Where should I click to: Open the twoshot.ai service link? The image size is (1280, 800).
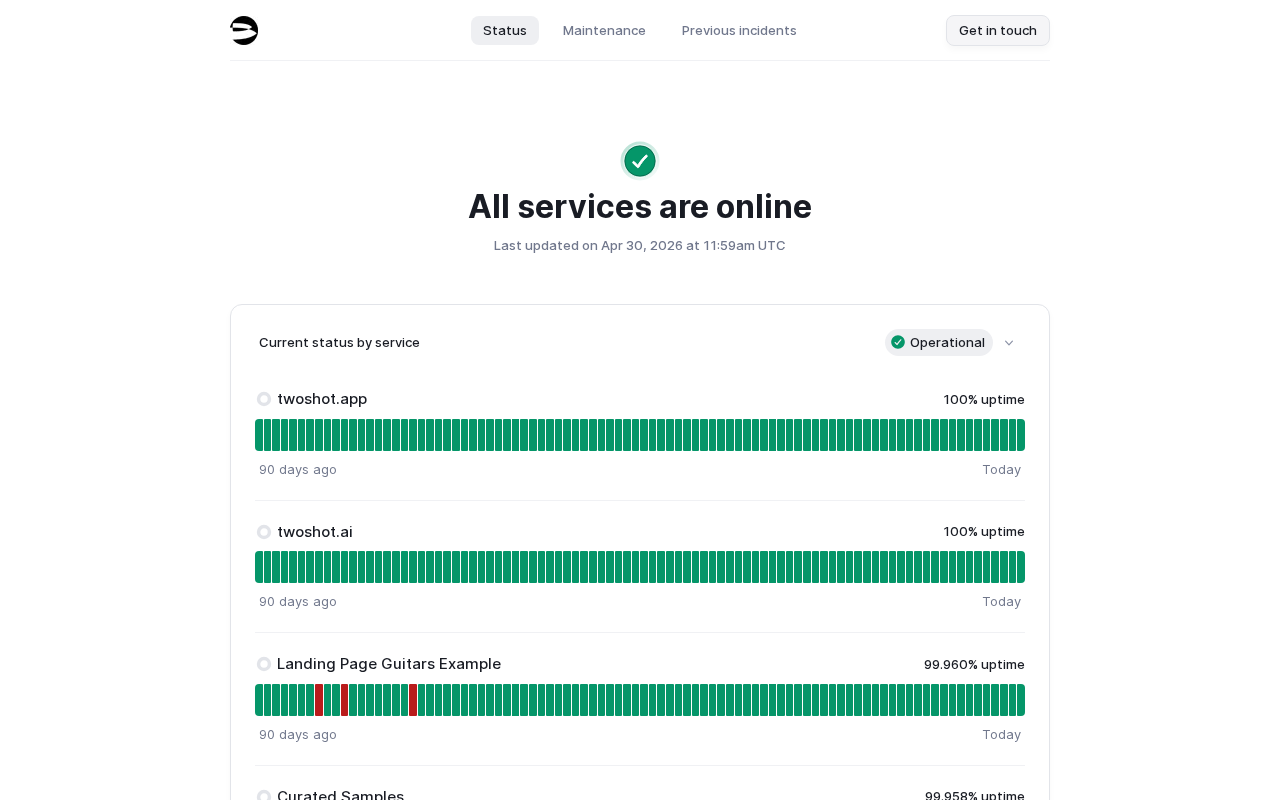(315, 532)
